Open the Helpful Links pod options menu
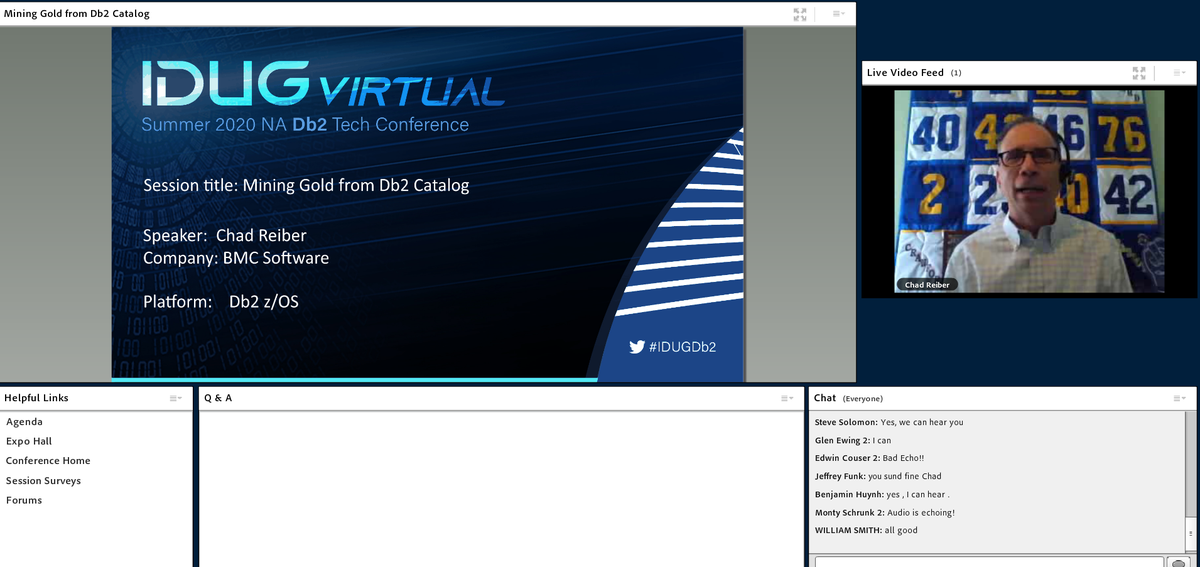 pos(176,399)
